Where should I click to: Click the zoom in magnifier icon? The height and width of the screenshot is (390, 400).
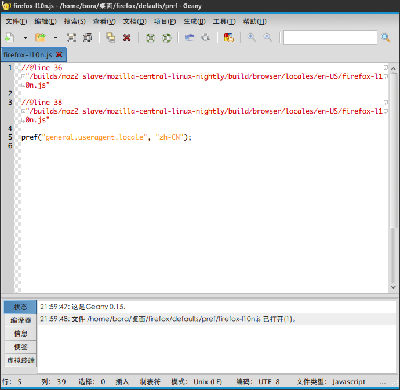pos(252,37)
